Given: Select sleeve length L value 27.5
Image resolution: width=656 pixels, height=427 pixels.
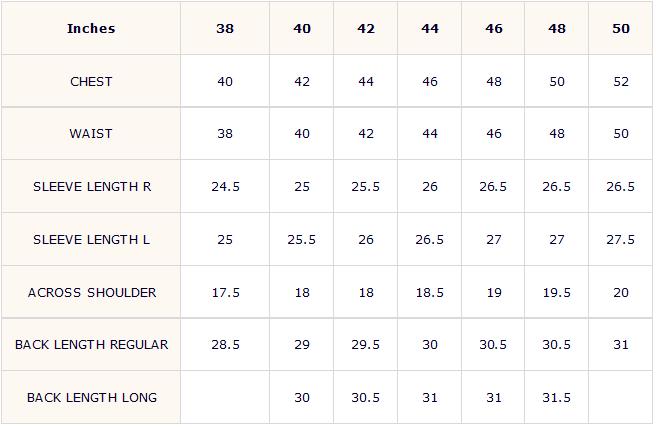Looking at the screenshot, I should (621, 239).
